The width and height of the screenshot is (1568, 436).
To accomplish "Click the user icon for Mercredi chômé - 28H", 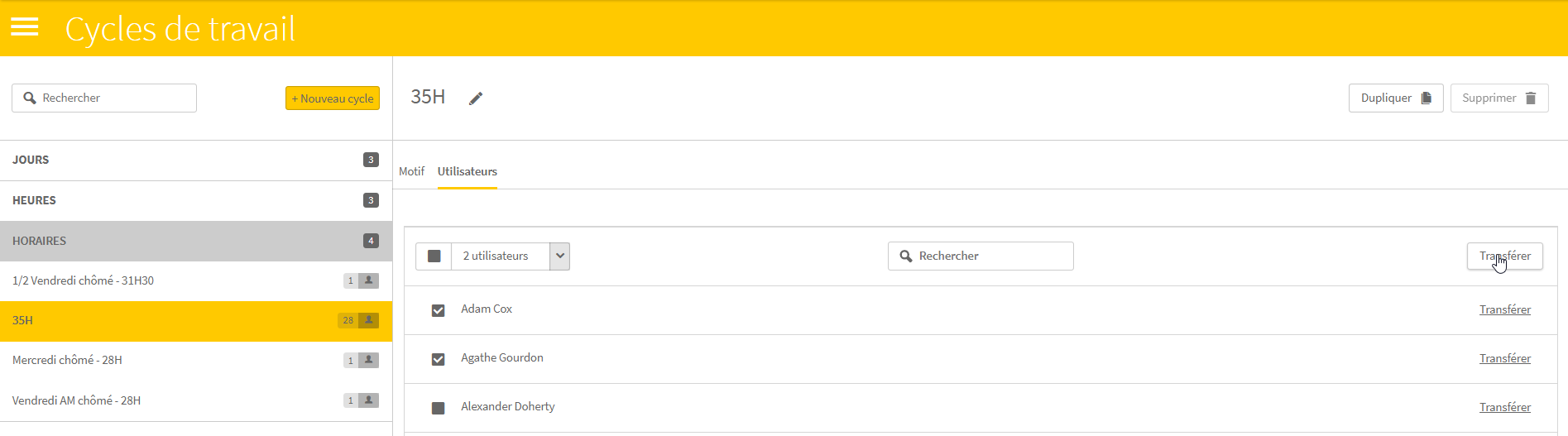I will [x=369, y=360].
